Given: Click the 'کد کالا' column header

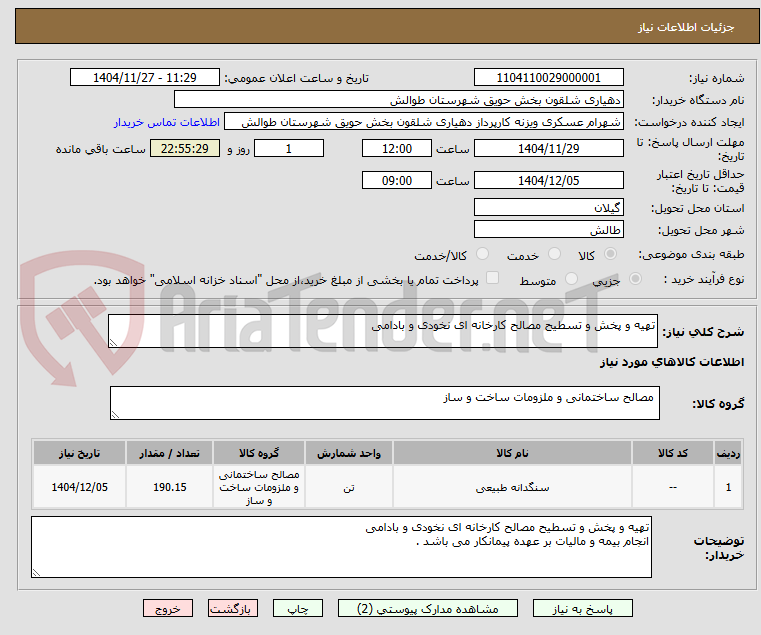Looking at the screenshot, I should (673, 453).
